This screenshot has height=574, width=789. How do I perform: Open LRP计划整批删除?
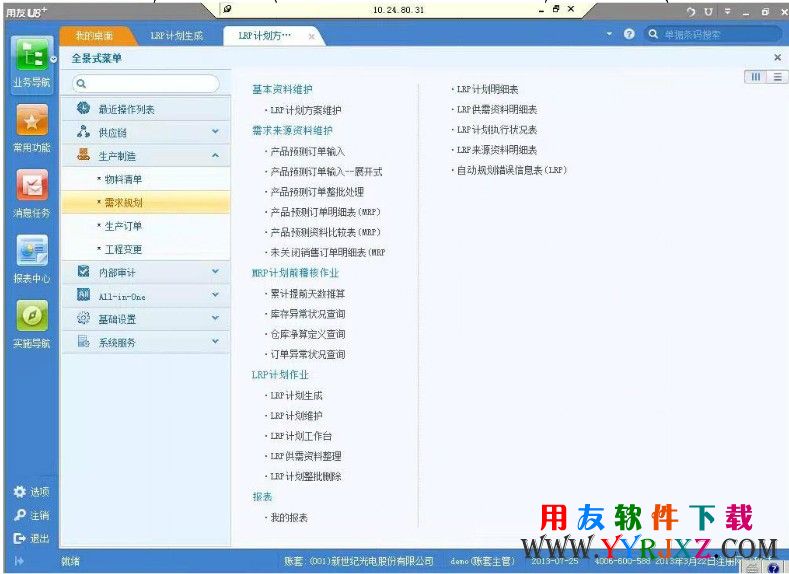(306, 476)
